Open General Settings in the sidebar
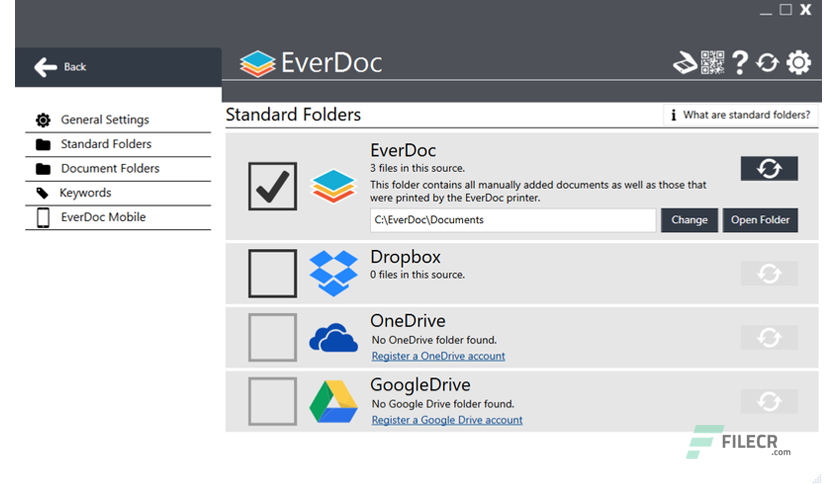Viewport: 836px width, 484px height. (104, 120)
